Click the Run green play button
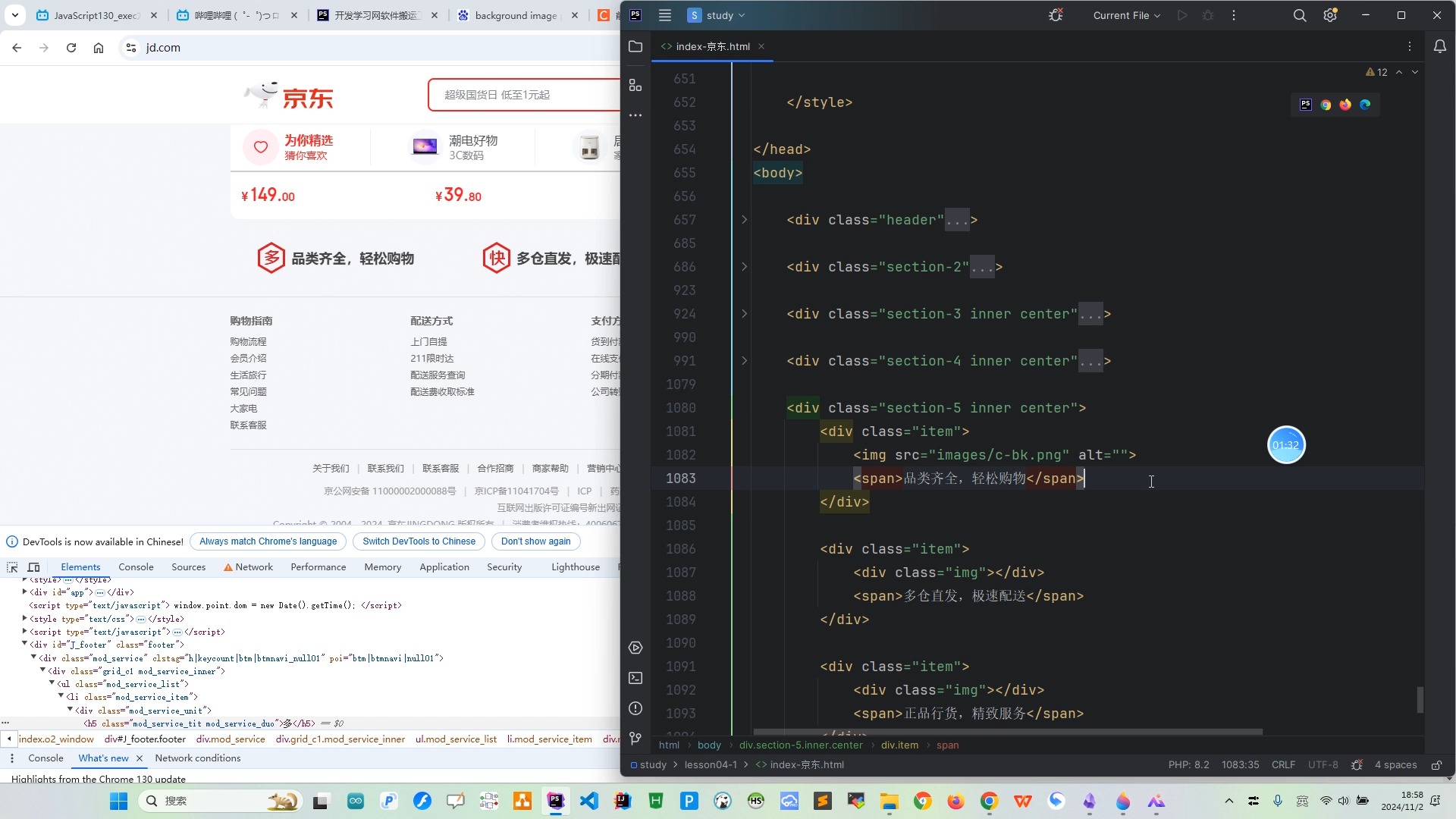Screen dimensions: 1456x819 click(1182, 15)
